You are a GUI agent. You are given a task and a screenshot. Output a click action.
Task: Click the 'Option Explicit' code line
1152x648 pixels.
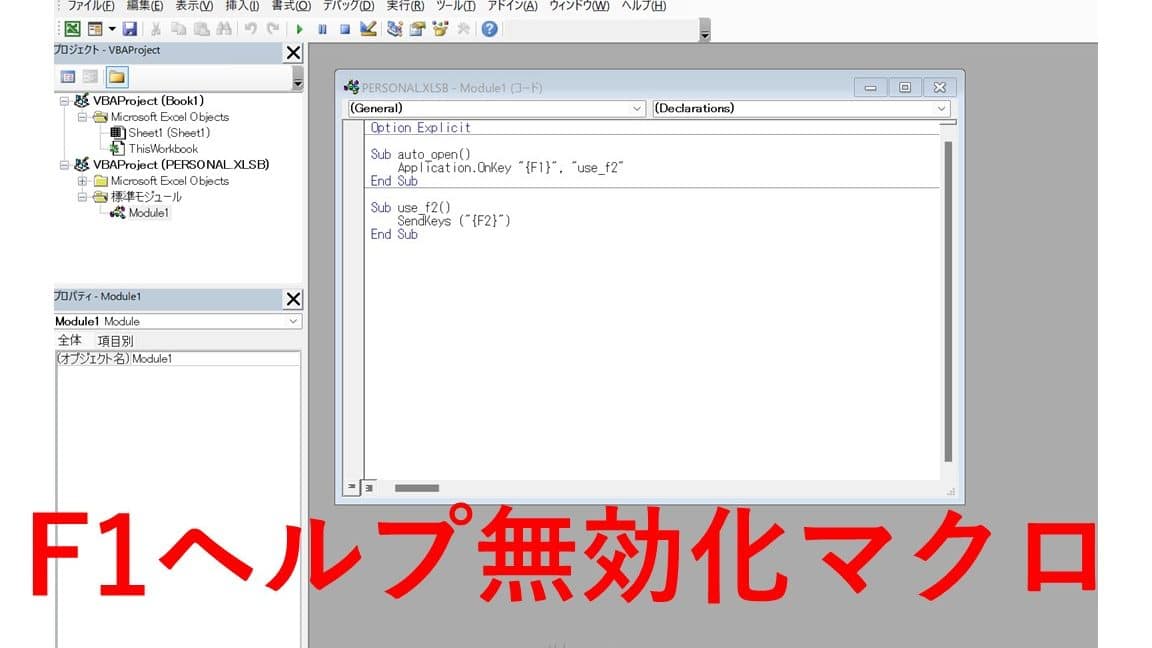420,128
